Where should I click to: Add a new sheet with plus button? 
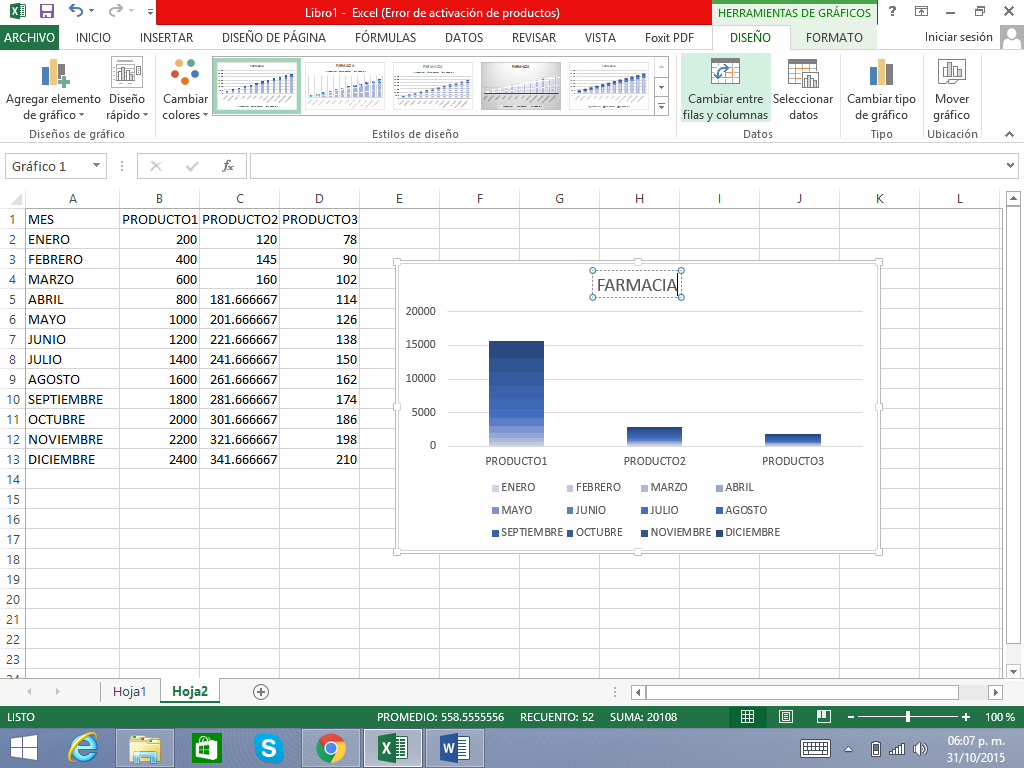[261, 691]
